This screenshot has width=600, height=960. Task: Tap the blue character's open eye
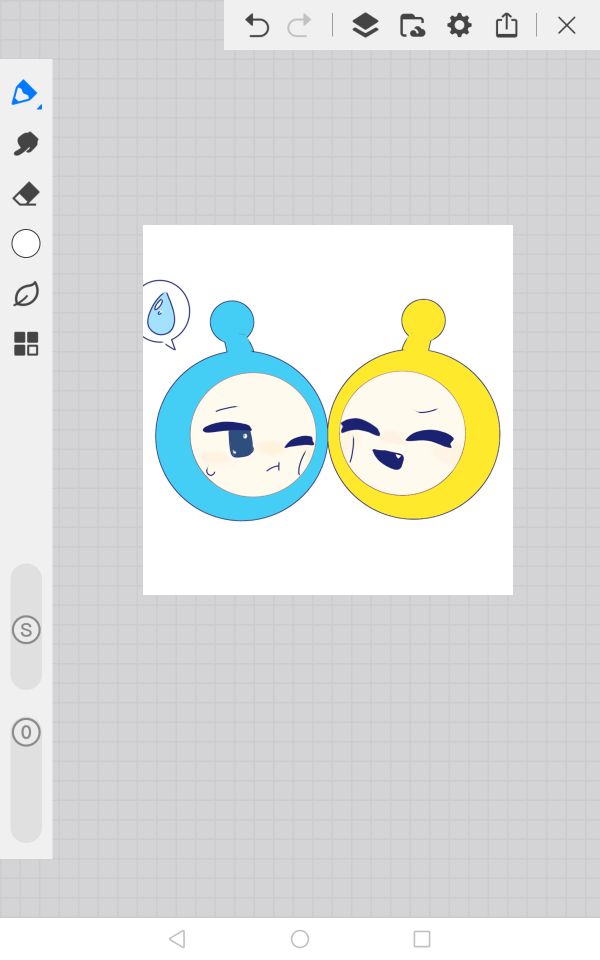point(241,443)
